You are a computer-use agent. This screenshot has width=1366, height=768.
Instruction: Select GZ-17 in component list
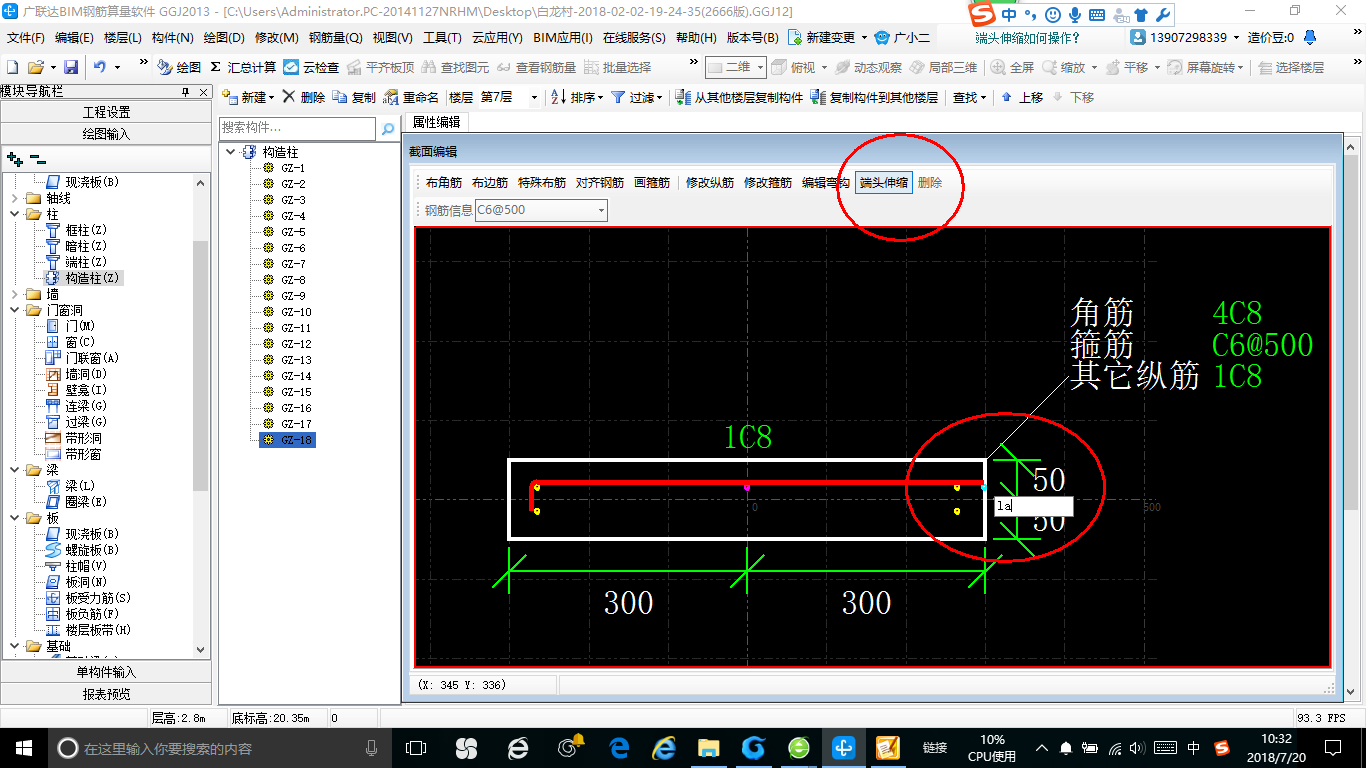[296, 424]
